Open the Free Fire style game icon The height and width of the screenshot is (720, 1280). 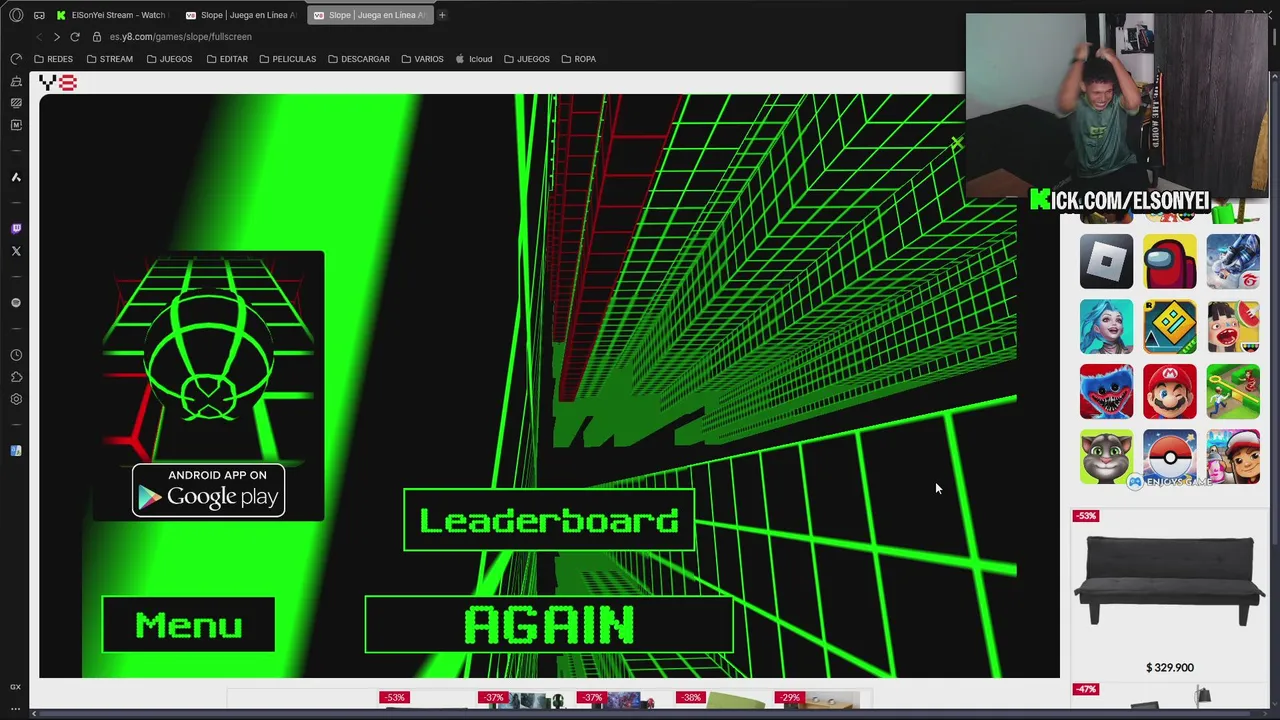click(1233, 262)
